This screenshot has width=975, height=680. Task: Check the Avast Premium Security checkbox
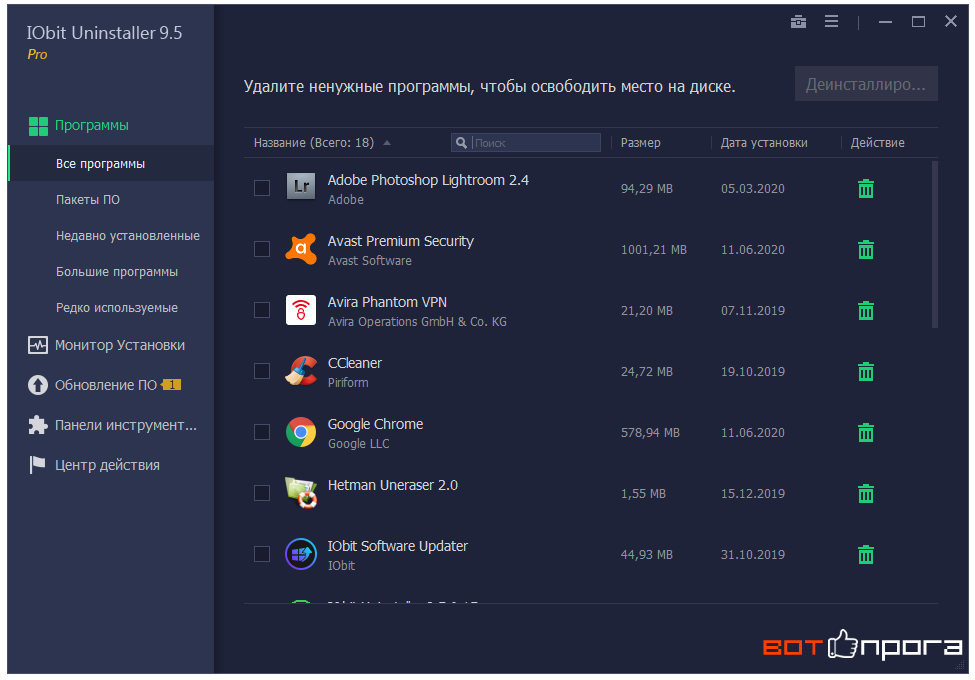click(x=262, y=249)
